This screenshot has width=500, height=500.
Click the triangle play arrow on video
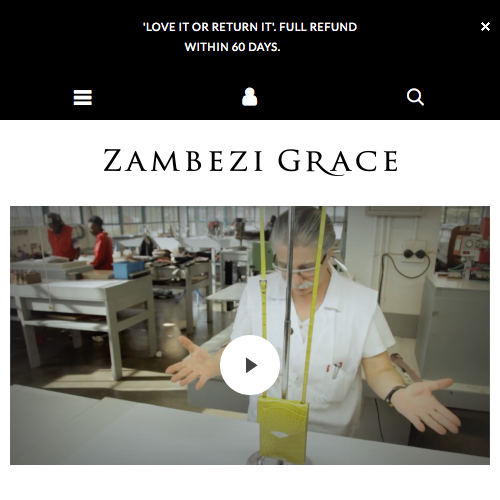(251, 365)
